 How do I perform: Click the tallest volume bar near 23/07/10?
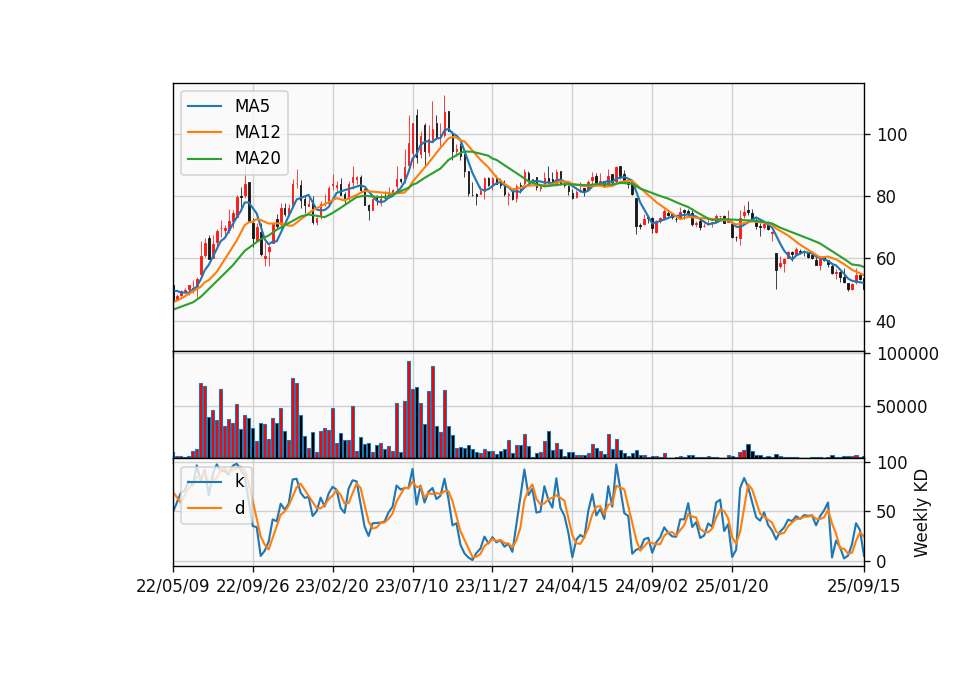pyautogui.click(x=409, y=410)
